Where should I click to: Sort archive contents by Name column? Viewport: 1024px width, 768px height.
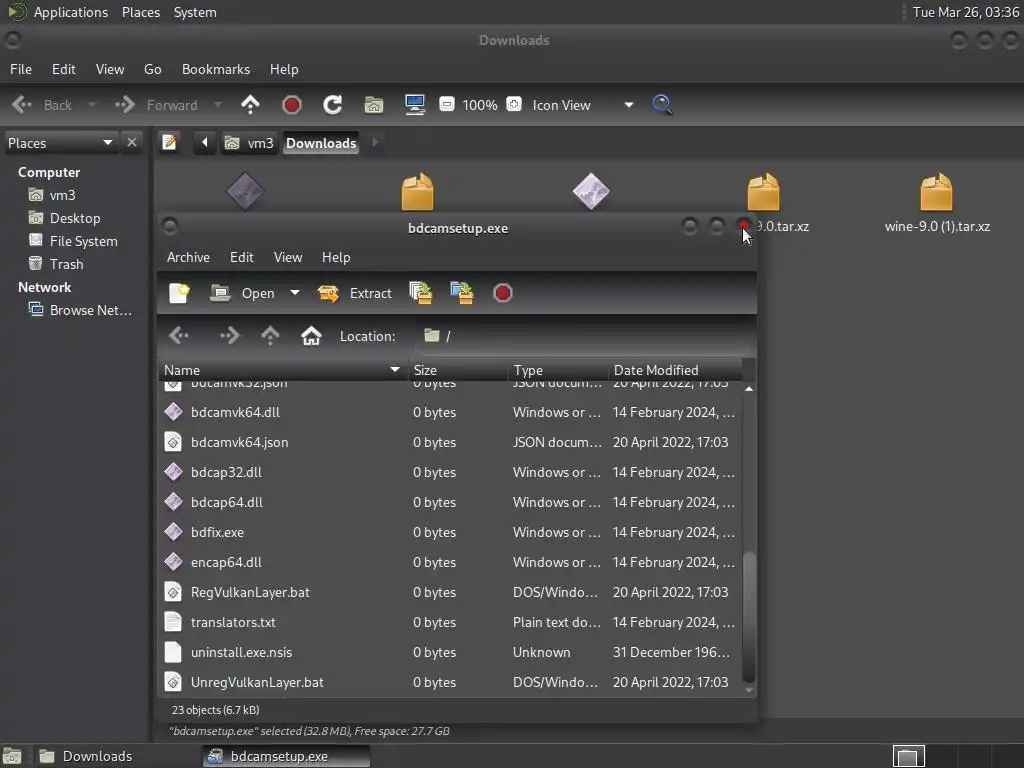[283, 370]
